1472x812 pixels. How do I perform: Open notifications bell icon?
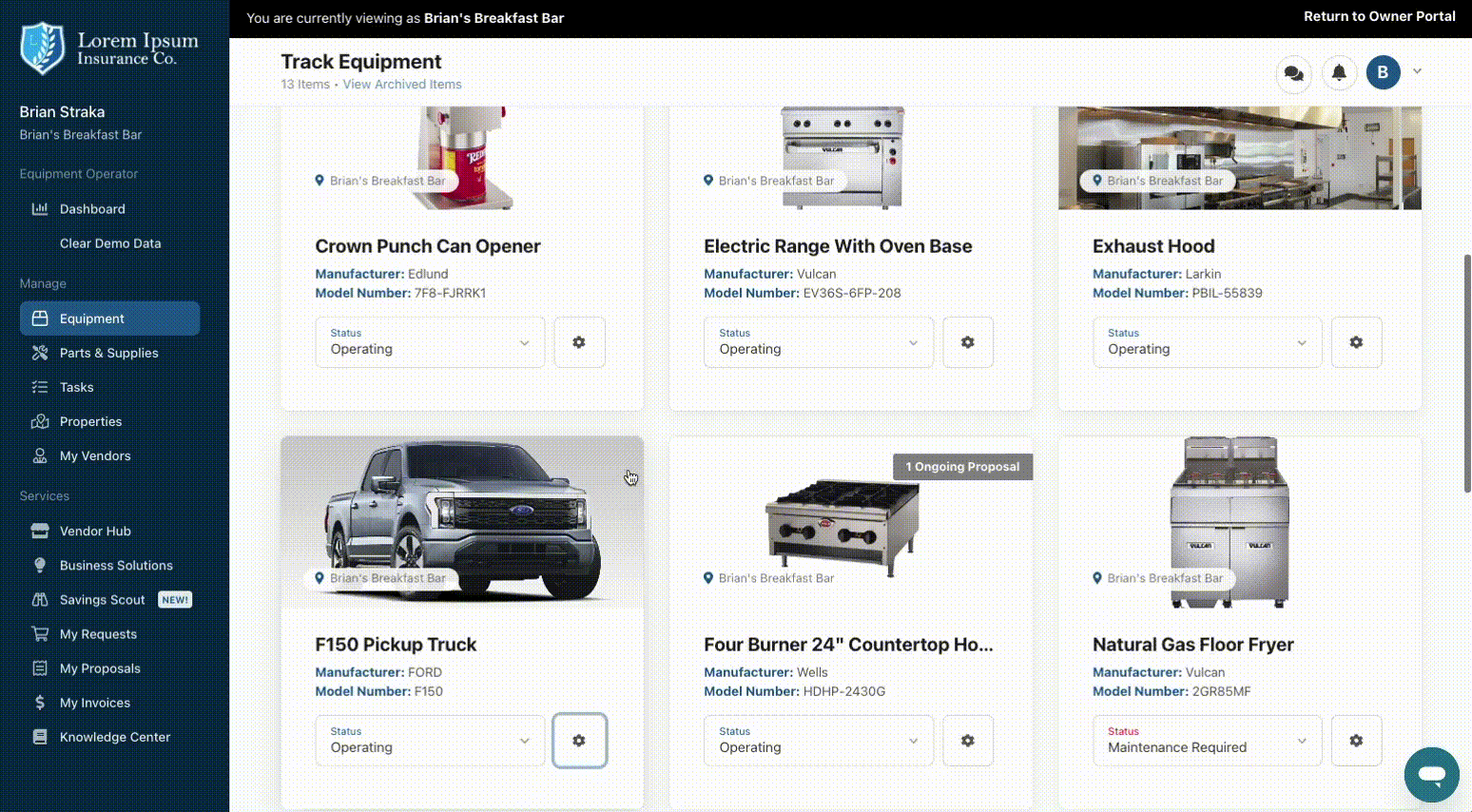pyautogui.click(x=1339, y=73)
